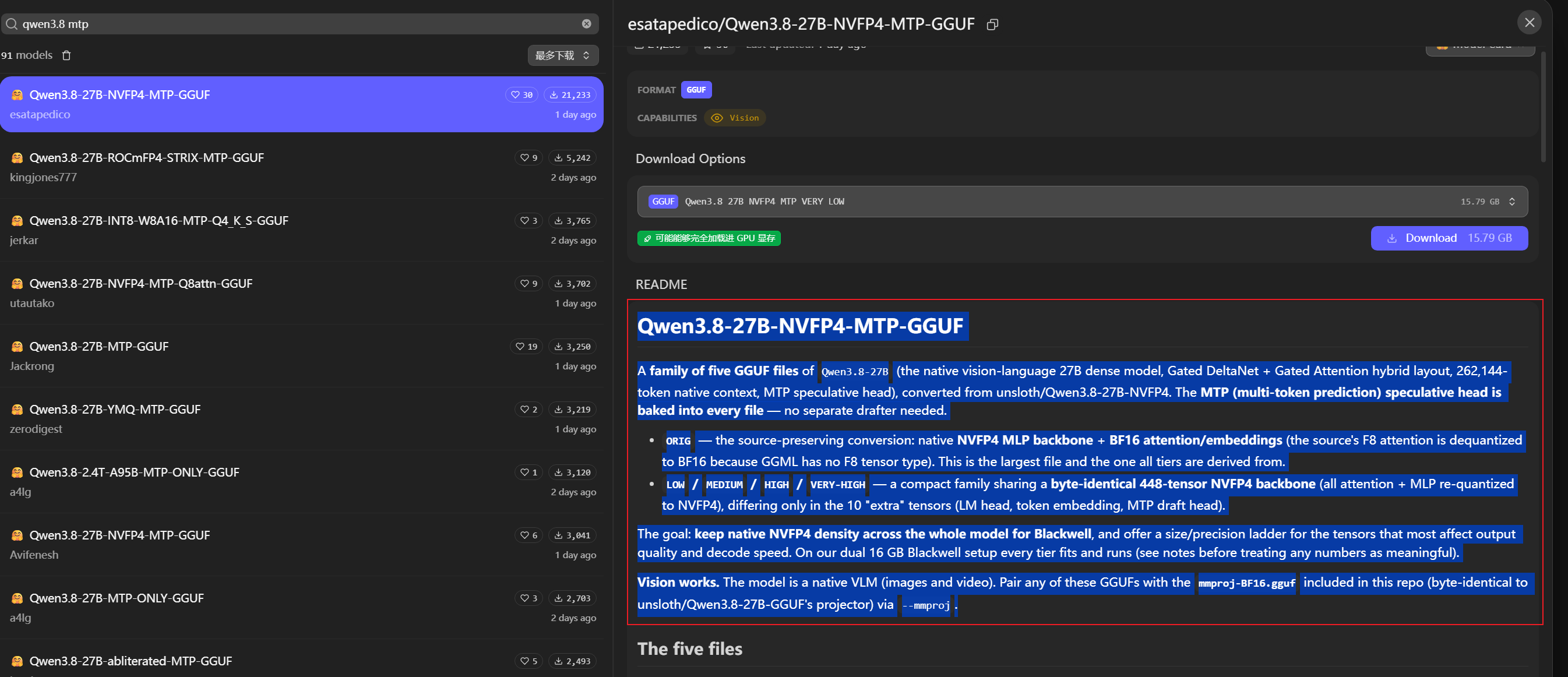The width and height of the screenshot is (1568, 677).
Task: Clear the search text with the X icon
Action: coord(586,24)
